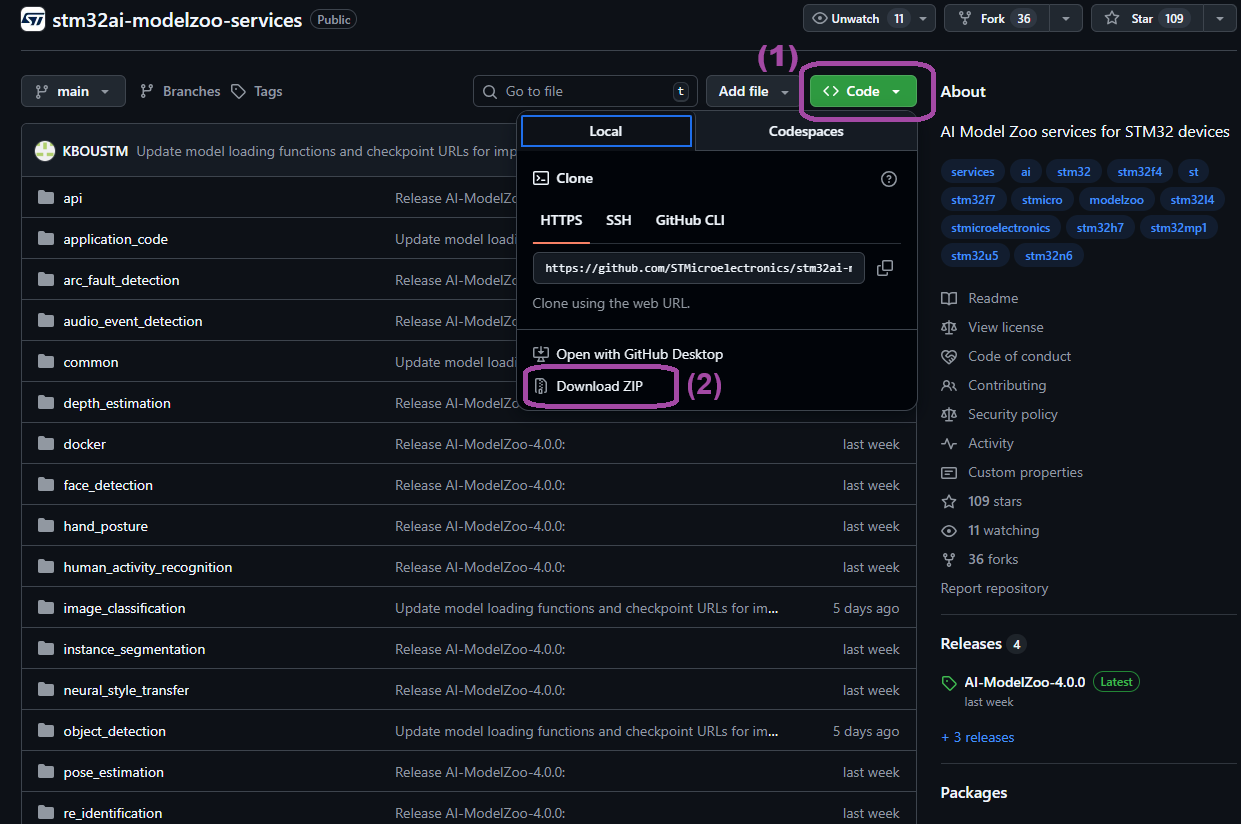
Task: Open the stm32ai-modelzoo-services repository title link
Action: pos(177,20)
